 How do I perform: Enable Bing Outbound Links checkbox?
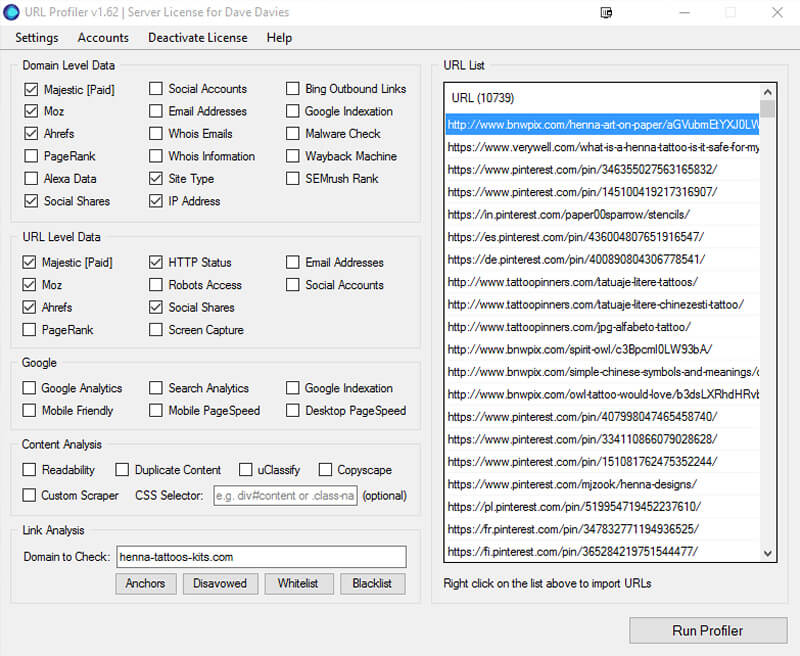tap(292, 88)
